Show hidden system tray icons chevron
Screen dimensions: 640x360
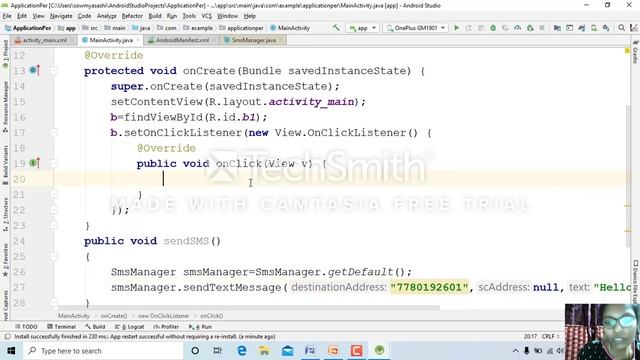click(x=515, y=351)
